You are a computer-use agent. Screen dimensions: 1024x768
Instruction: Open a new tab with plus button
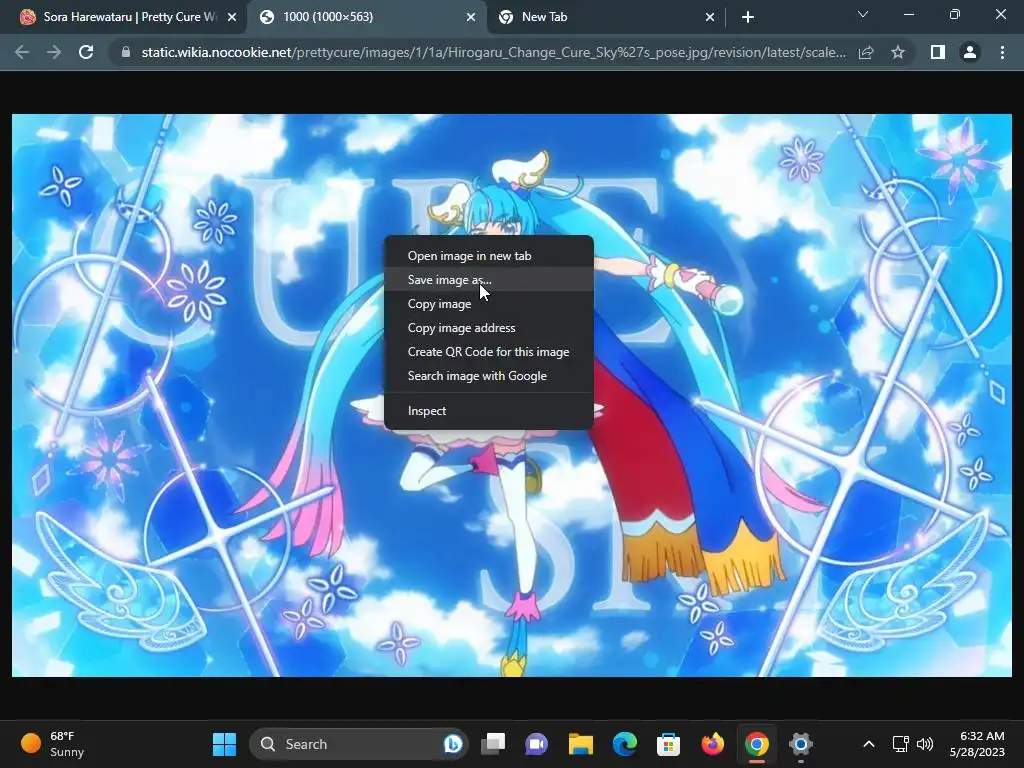click(x=748, y=18)
